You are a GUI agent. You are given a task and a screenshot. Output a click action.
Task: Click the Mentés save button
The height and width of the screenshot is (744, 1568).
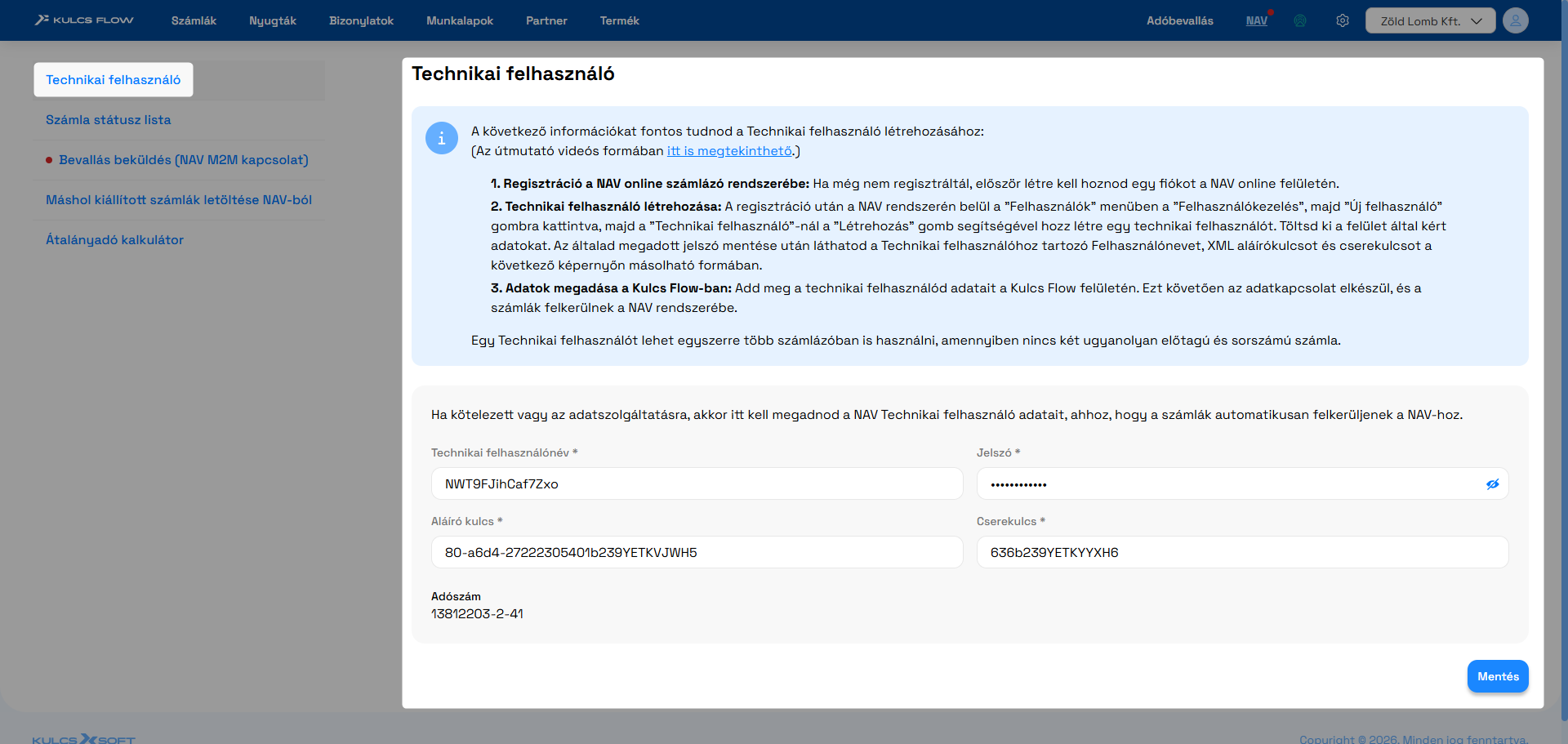(x=1498, y=676)
